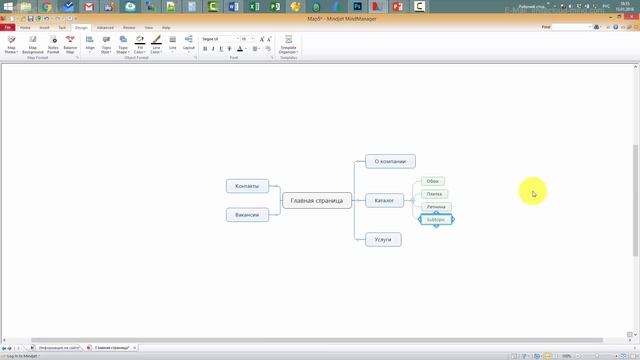Viewport: 640px width, 360px height.
Task: Open Windows Start button
Action: 8,7
